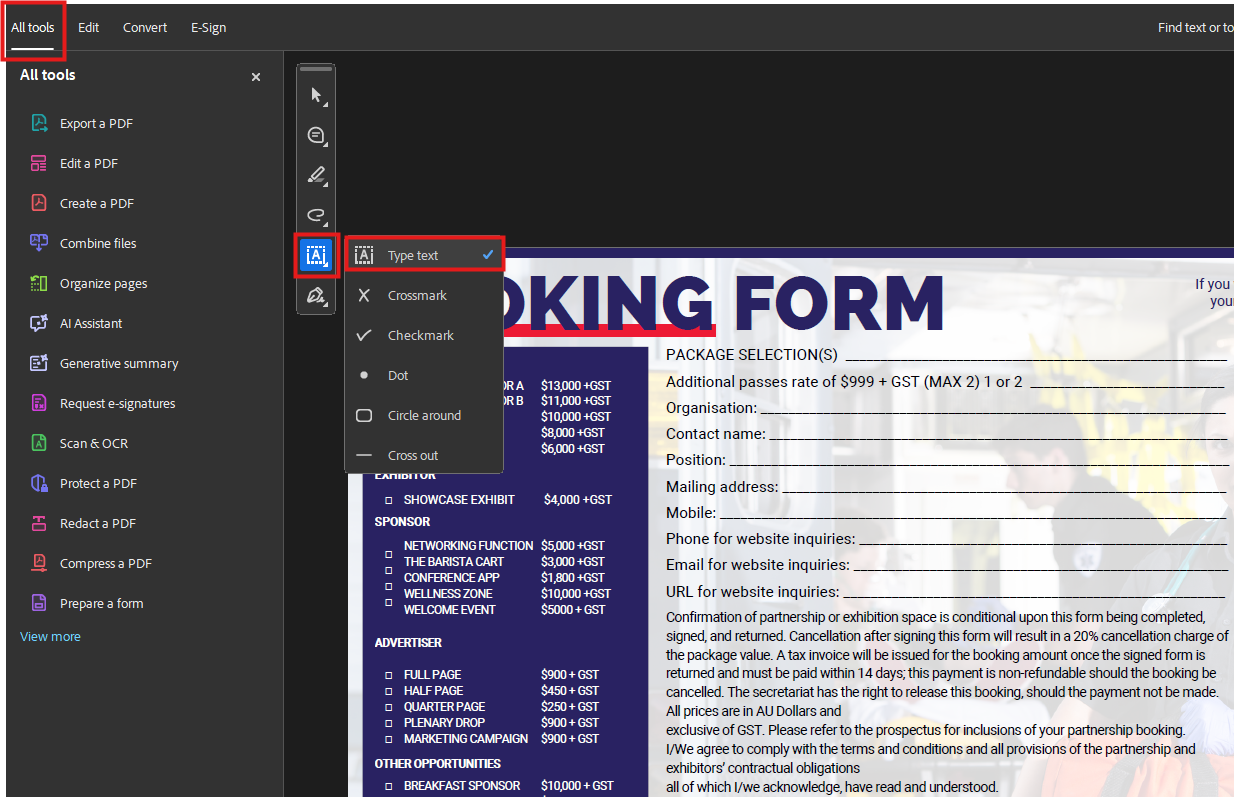
Task: Tick the FULL PAGE advertiser checkbox
Action: tap(389, 675)
